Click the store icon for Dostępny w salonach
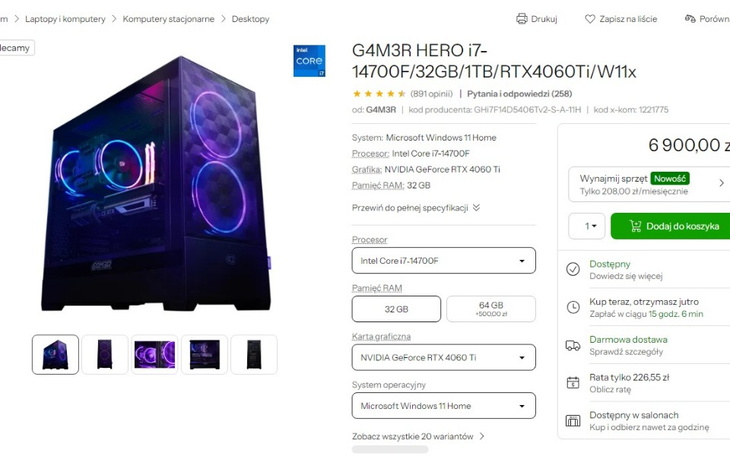Image resolution: width=730 pixels, height=456 pixels. 573,421
